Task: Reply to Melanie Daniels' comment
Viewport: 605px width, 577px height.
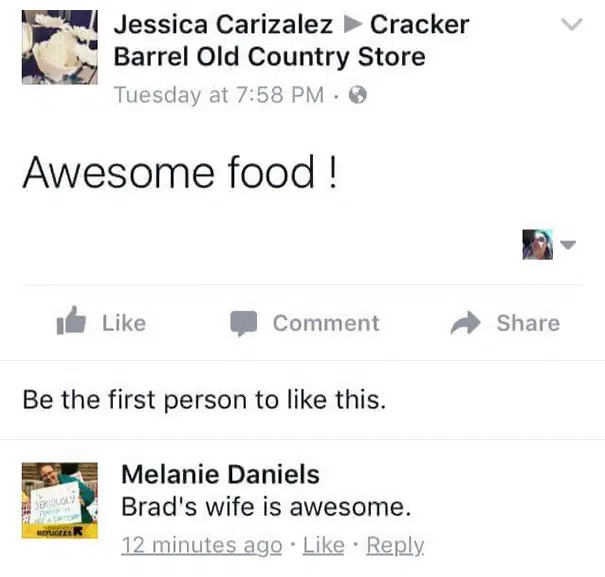Action: click(395, 545)
